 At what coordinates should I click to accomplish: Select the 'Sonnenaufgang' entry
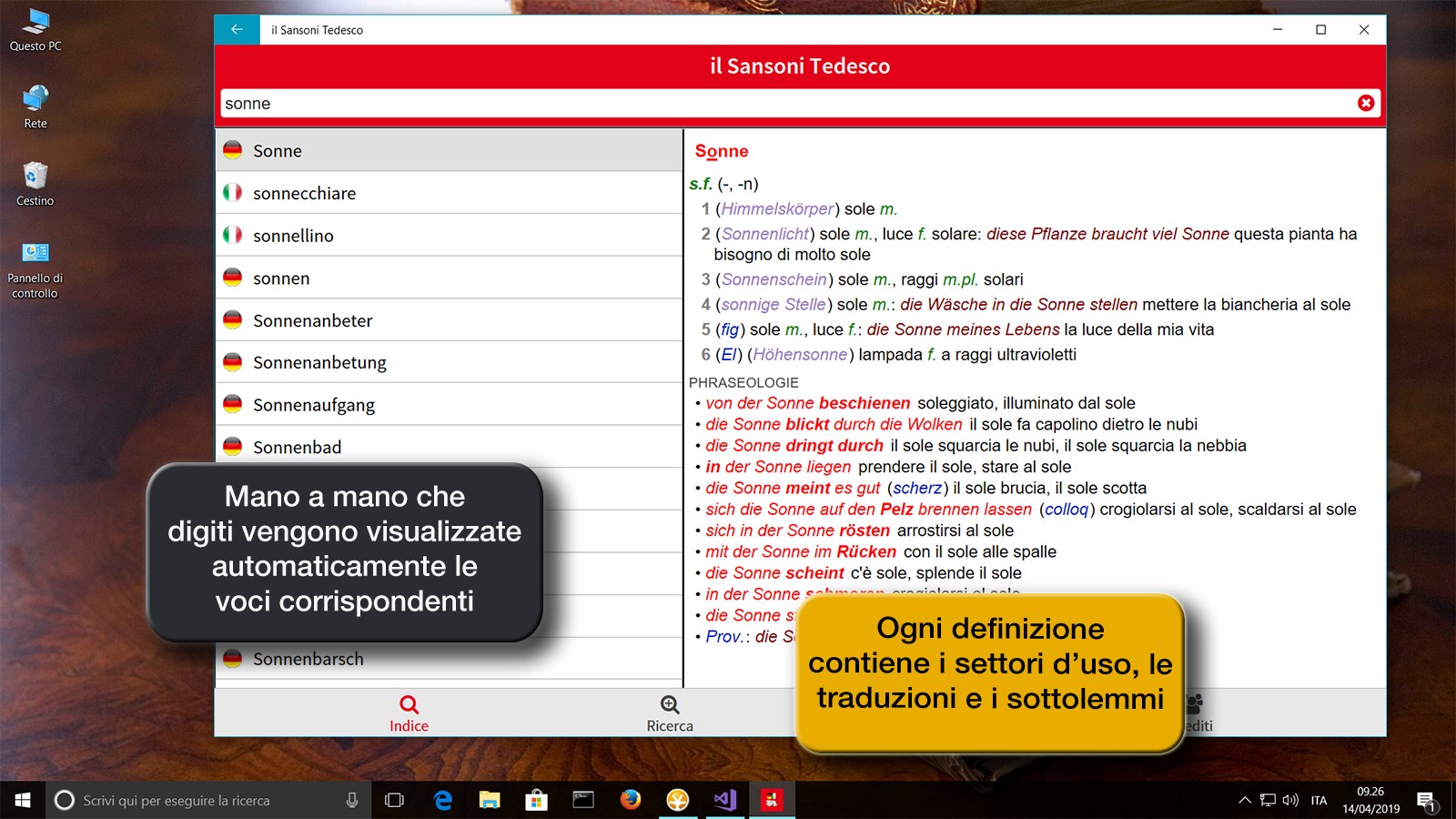pos(449,405)
